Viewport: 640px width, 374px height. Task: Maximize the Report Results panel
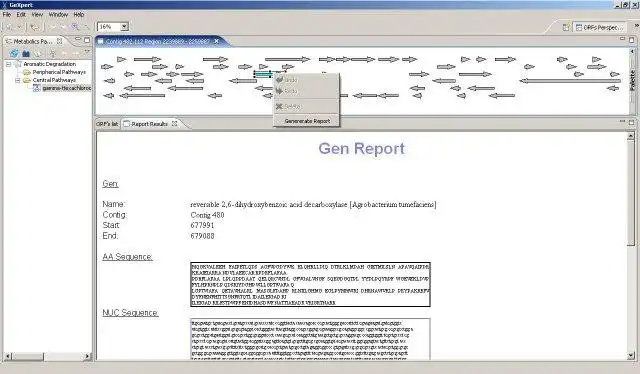(631, 122)
